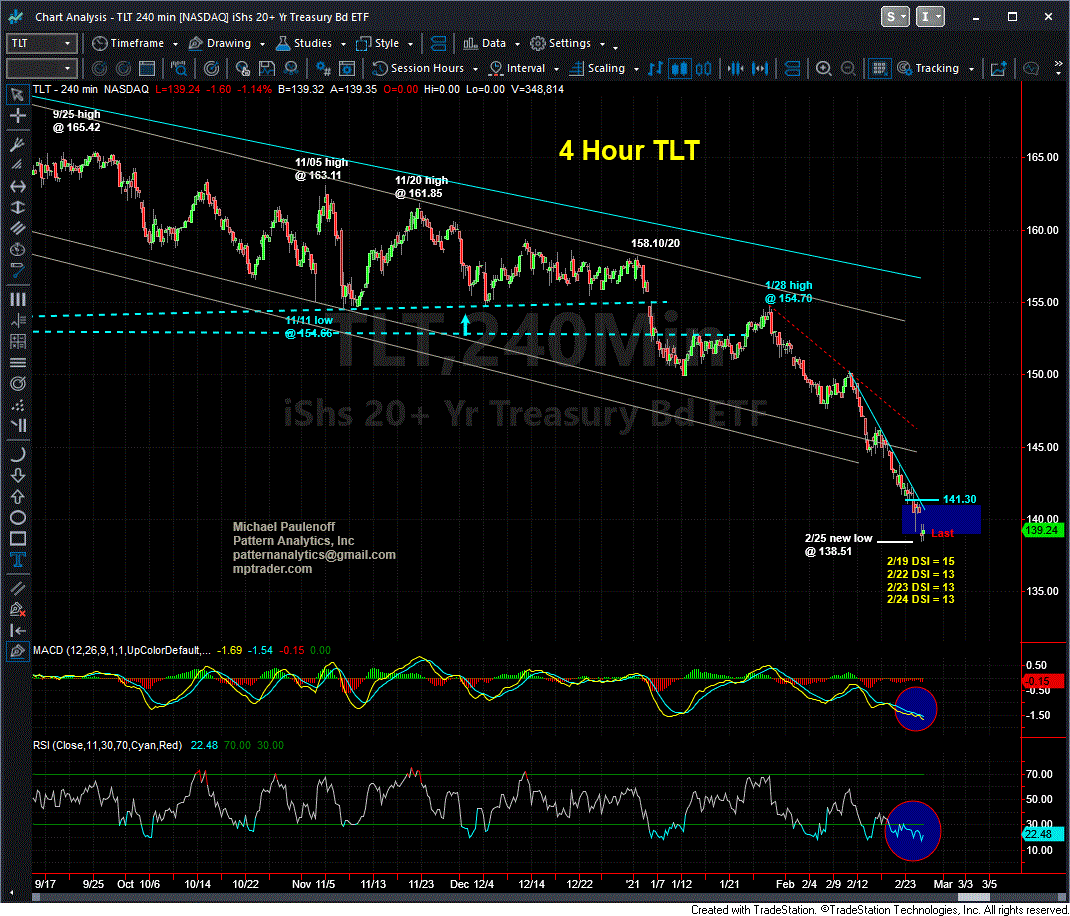1070x916 pixels.
Task: Toggle the data grid display button
Action: [880, 68]
